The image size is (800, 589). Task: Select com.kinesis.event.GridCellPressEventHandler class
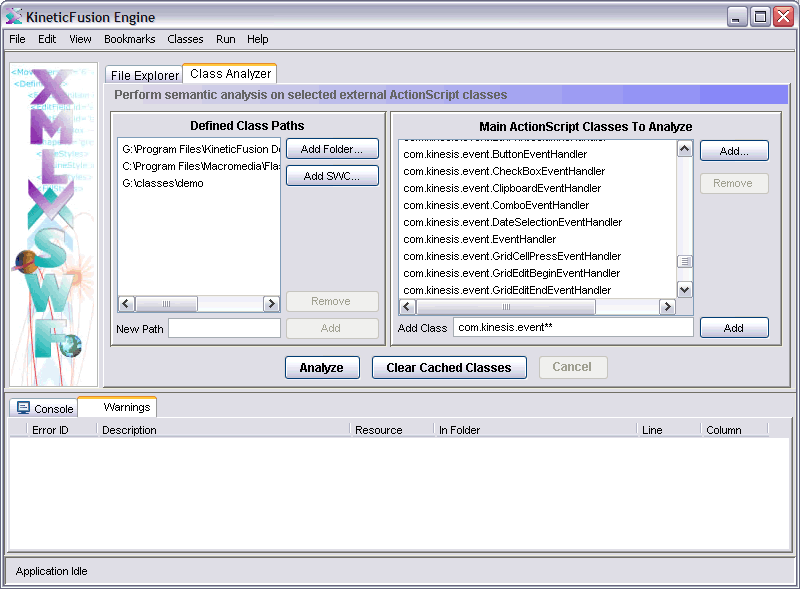coord(538,256)
